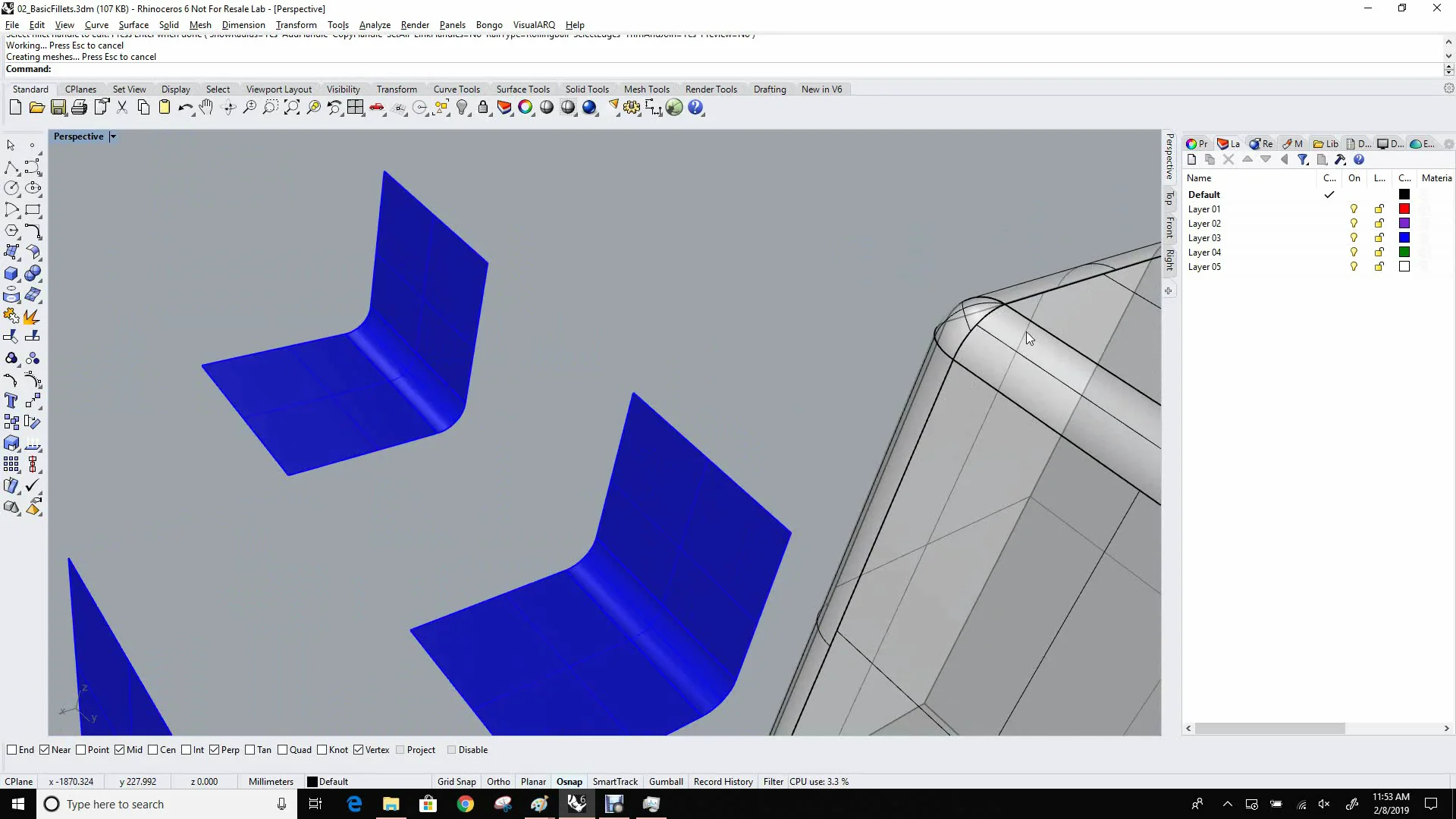Screen dimensions: 1456x819
Task: Open a file with the Open icon
Action: (x=36, y=107)
